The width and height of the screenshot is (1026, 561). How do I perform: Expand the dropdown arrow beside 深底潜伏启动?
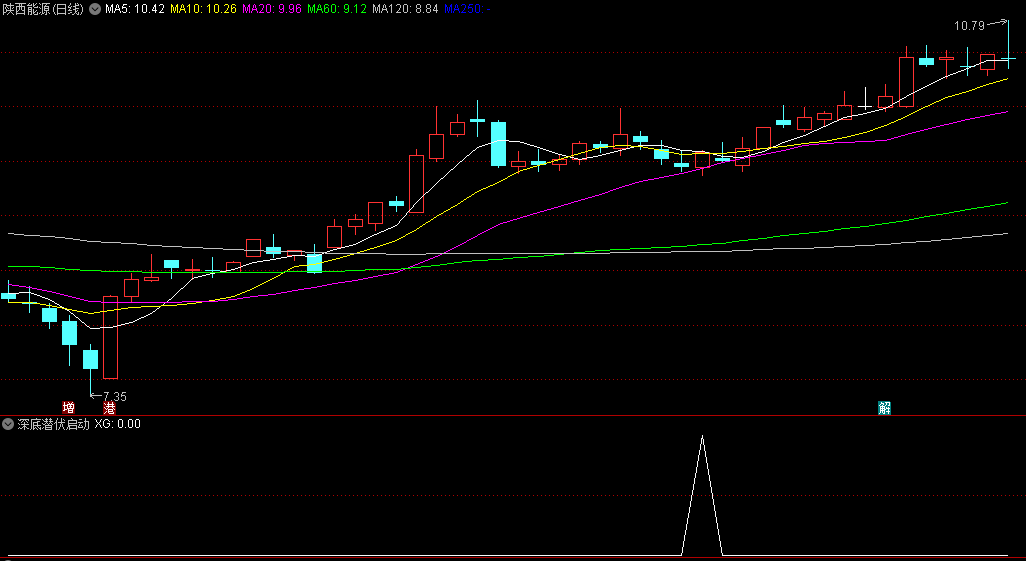click(x=8, y=424)
